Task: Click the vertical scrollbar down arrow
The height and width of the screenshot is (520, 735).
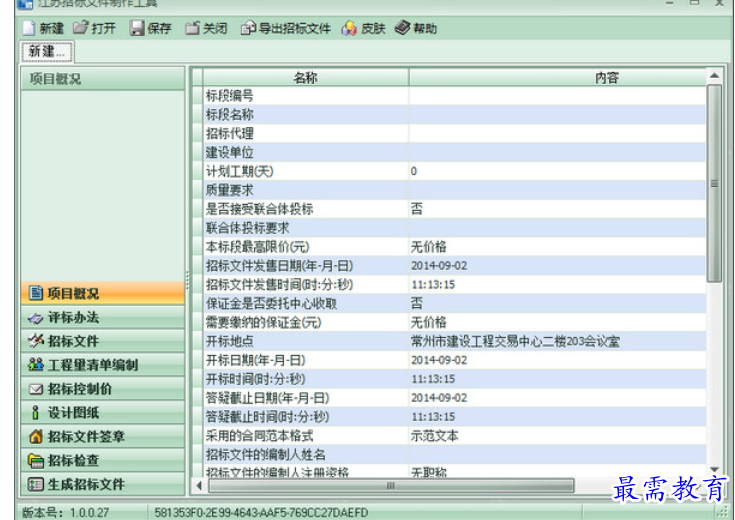Action: tap(714, 469)
